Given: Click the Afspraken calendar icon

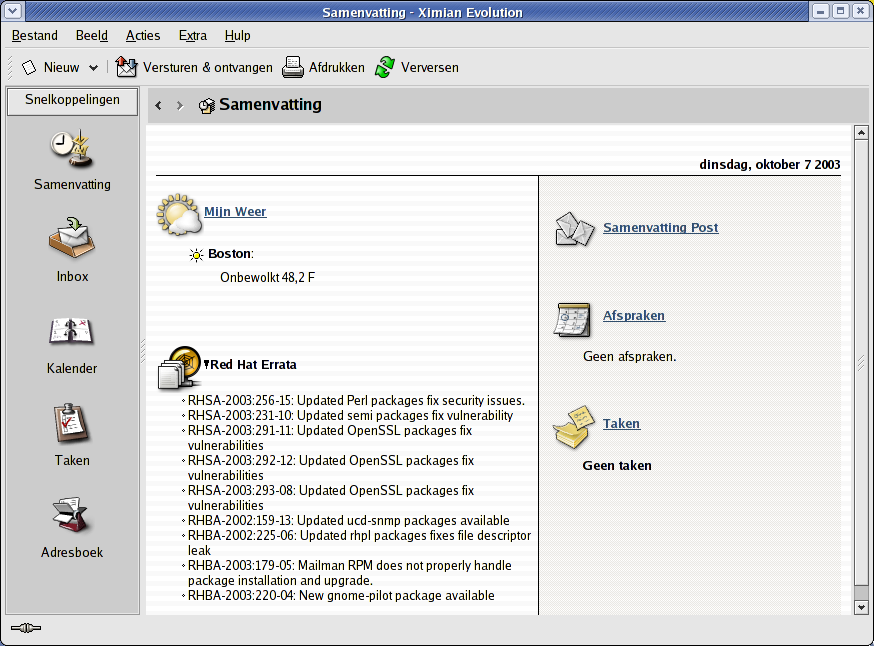Looking at the screenshot, I should coord(572,320).
